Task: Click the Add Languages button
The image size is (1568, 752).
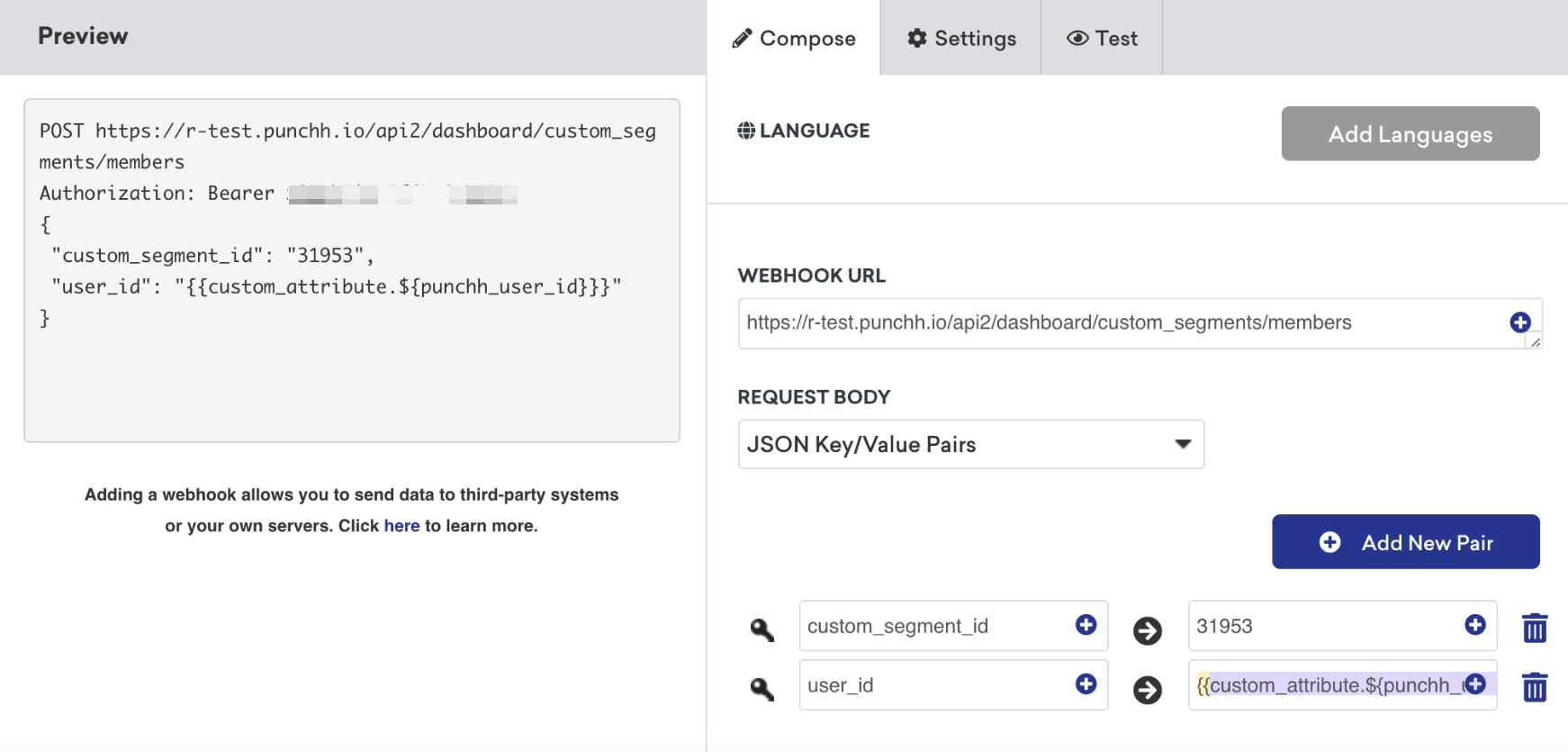Action: (x=1410, y=134)
